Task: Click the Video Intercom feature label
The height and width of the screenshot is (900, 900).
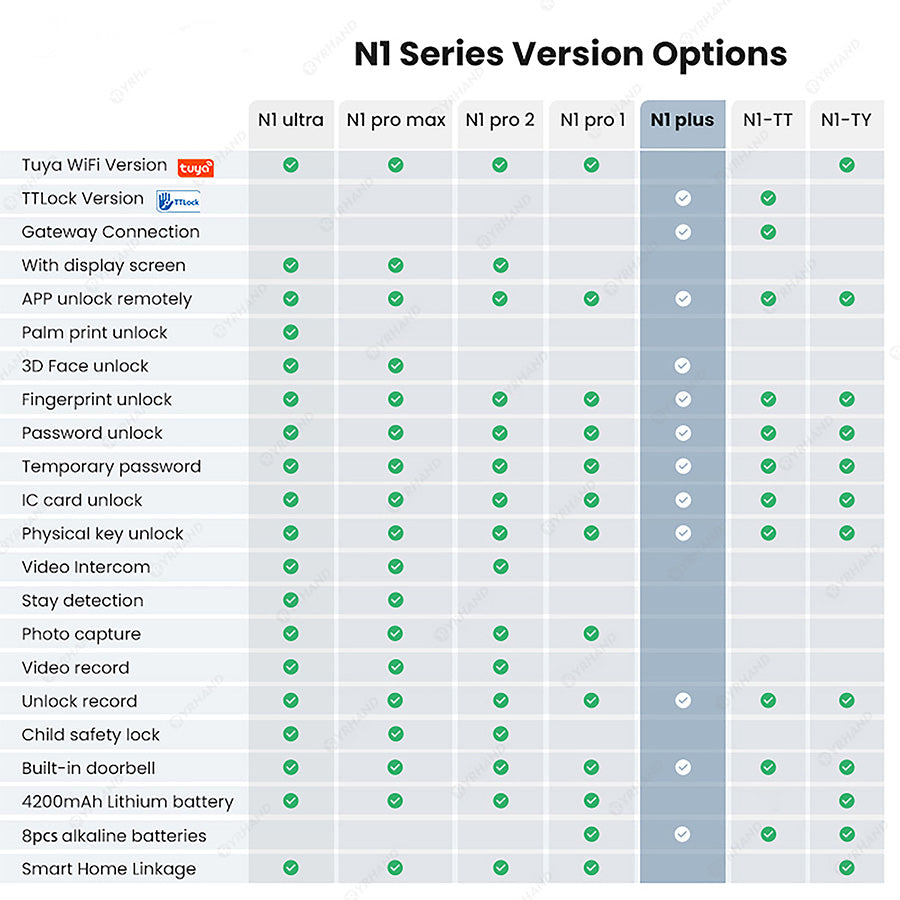Action: [86, 567]
